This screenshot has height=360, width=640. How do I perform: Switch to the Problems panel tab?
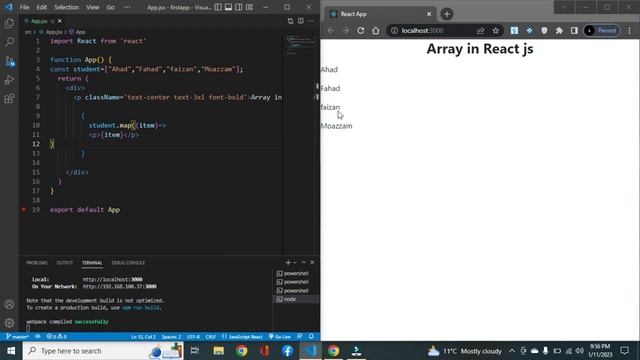coord(37,263)
